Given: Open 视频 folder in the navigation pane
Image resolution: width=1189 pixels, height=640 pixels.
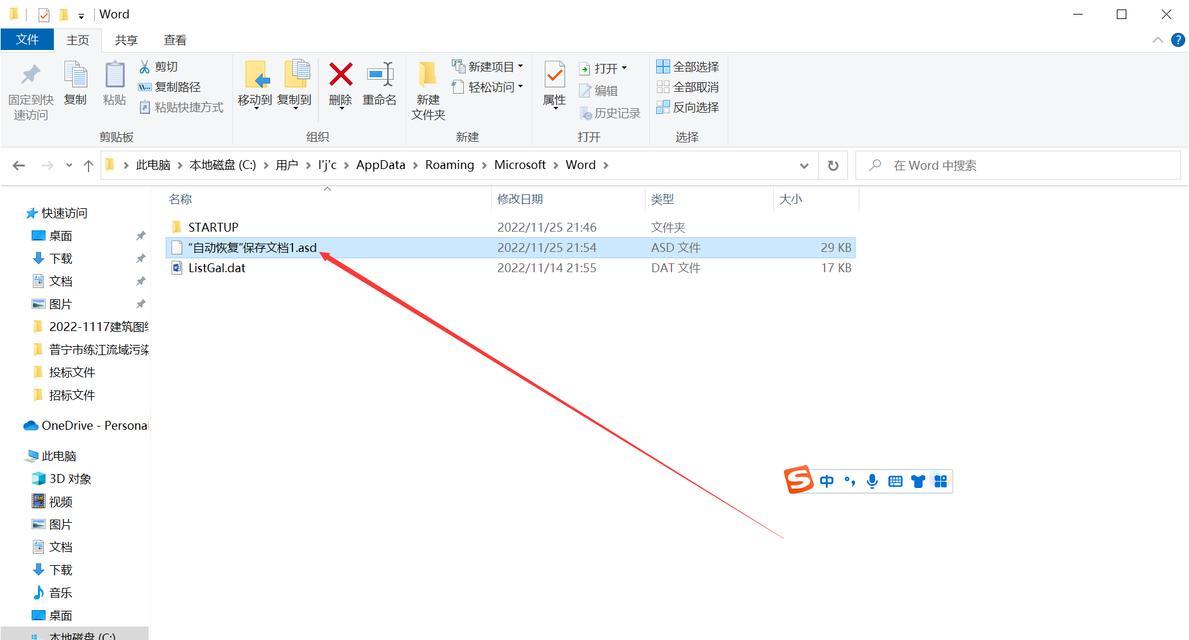Looking at the screenshot, I should [52, 501].
